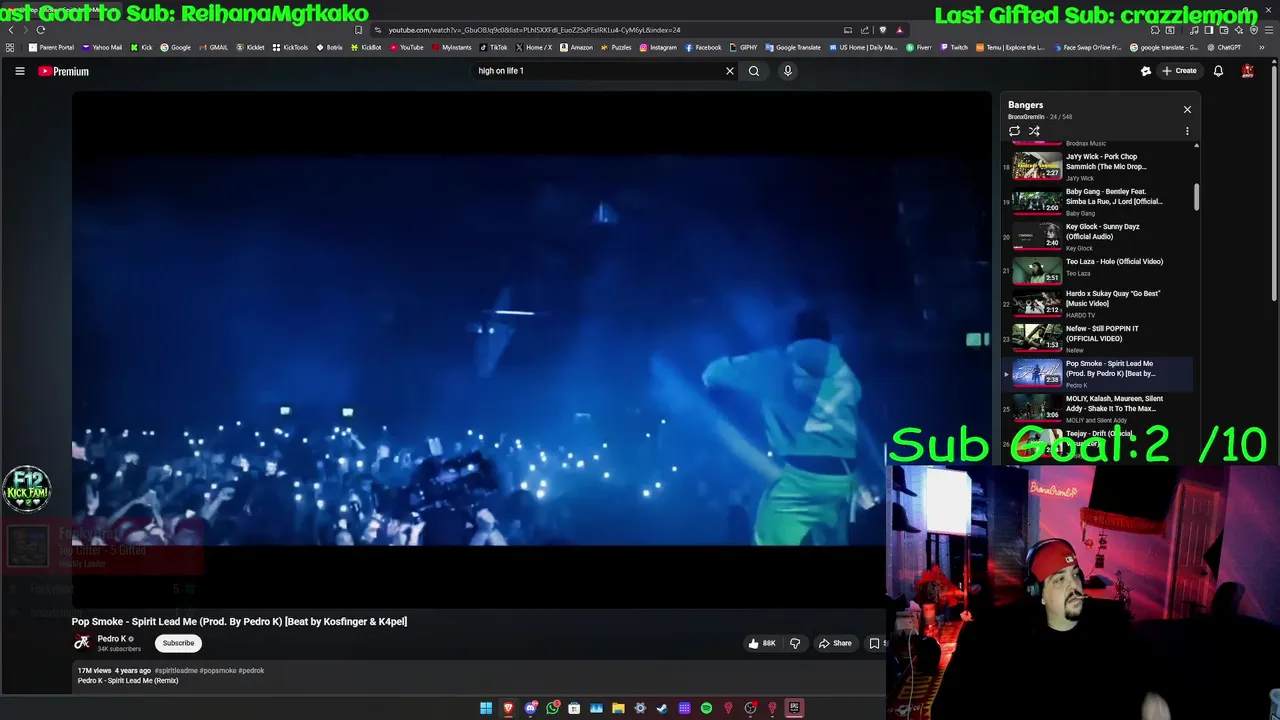Open Yahoo Mail bookmark
Image resolution: width=1280 pixels, height=720 pixels.
point(102,47)
